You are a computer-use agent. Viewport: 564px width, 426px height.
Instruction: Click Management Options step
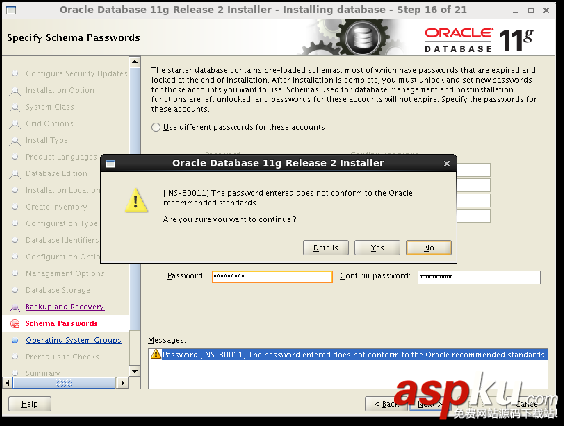(65, 273)
